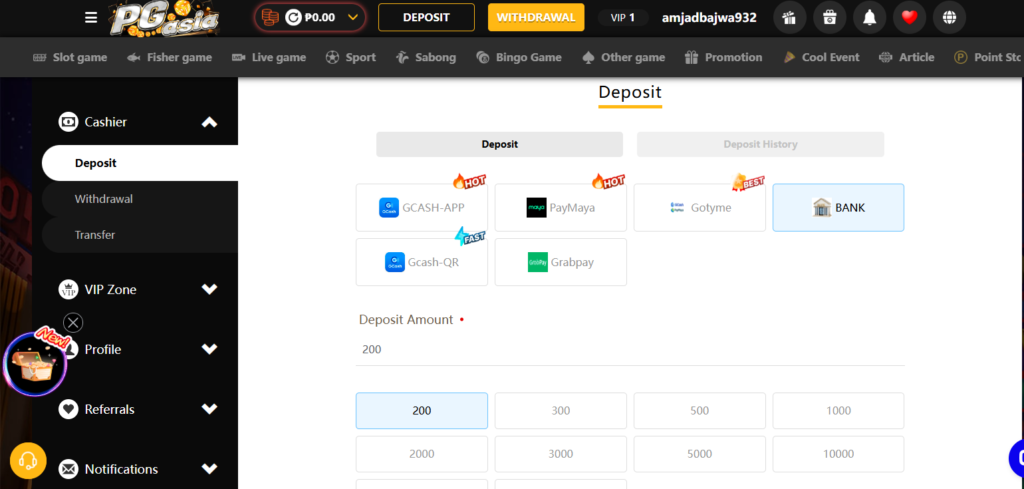Open Article page
1024x489 pixels.
point(906,57)
